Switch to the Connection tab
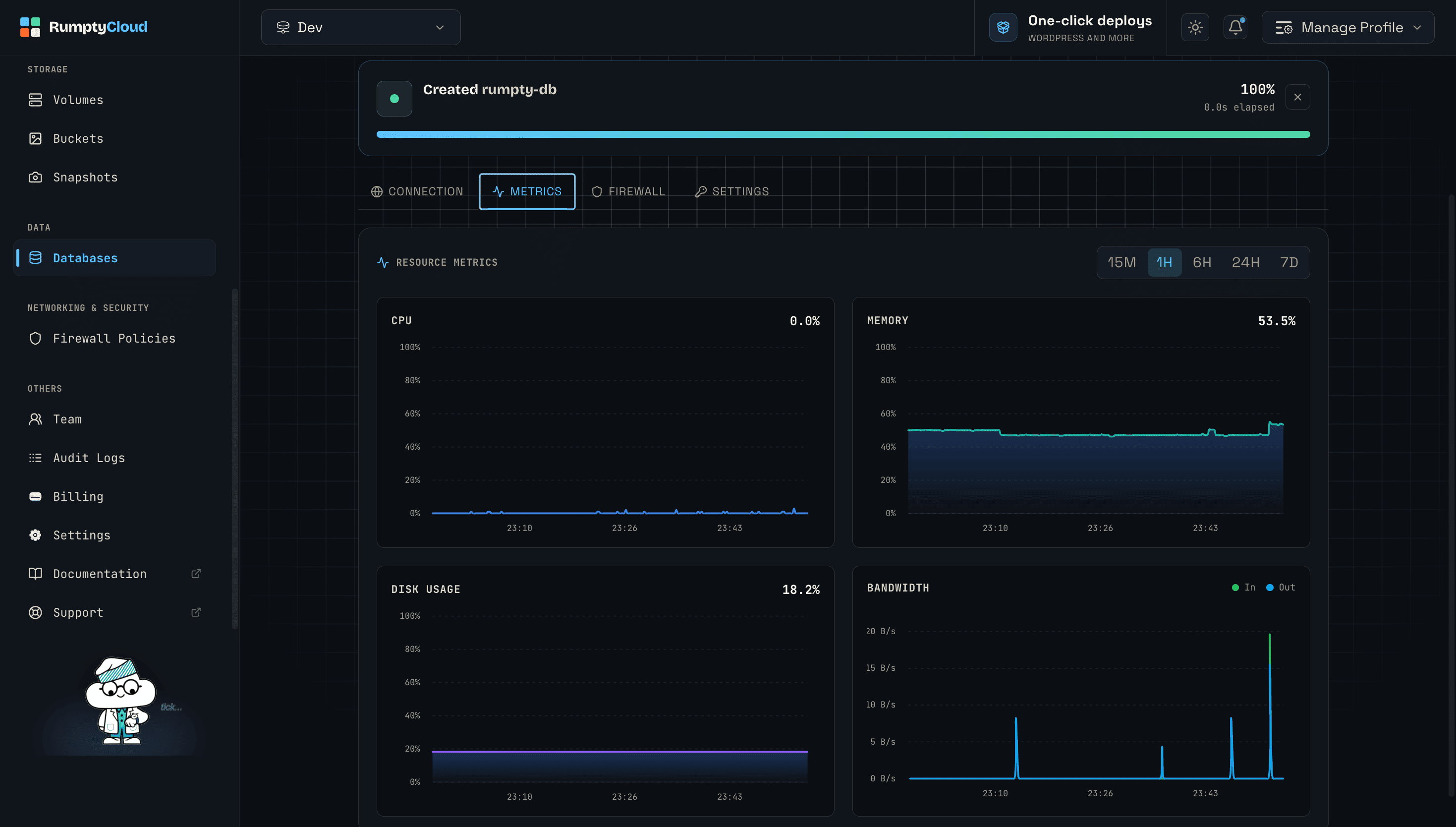1456x827 pixels. [x=417, y=191]
